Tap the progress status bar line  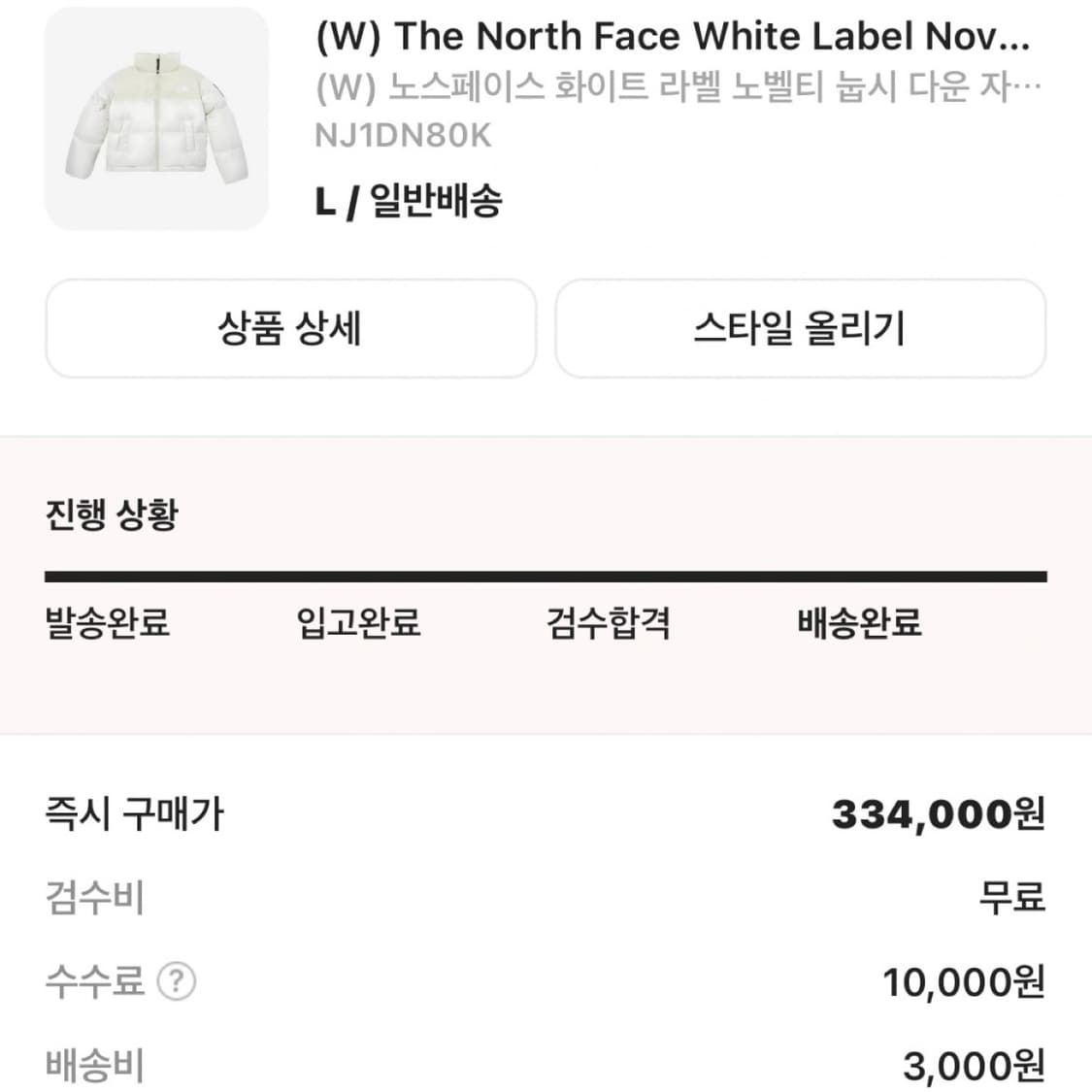pyautogui.click(x=546, y=574)
